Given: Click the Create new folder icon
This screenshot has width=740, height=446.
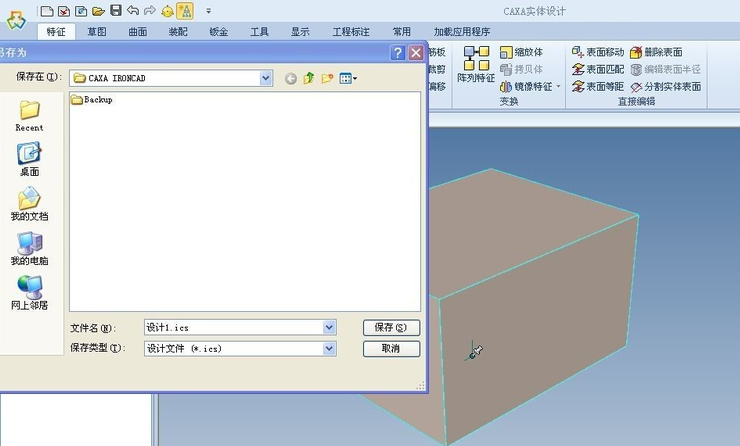Looking at the screenshot, I should pos(327,78).
